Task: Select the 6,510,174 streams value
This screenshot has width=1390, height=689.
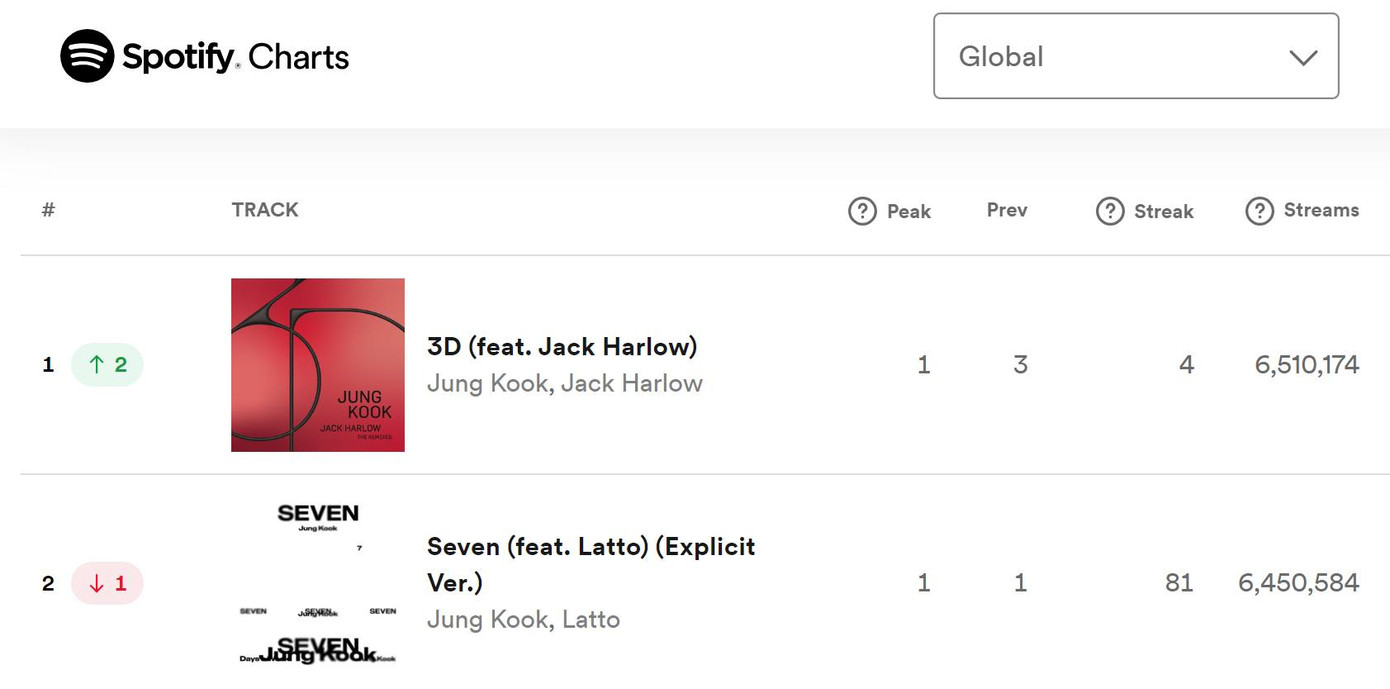Action: (1307, 365)
